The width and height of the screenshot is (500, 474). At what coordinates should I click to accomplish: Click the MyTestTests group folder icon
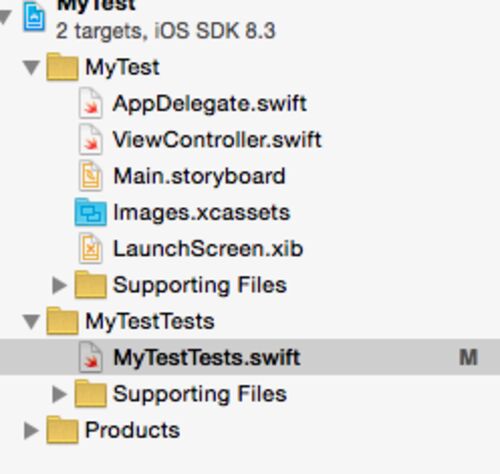click(62, 321)
